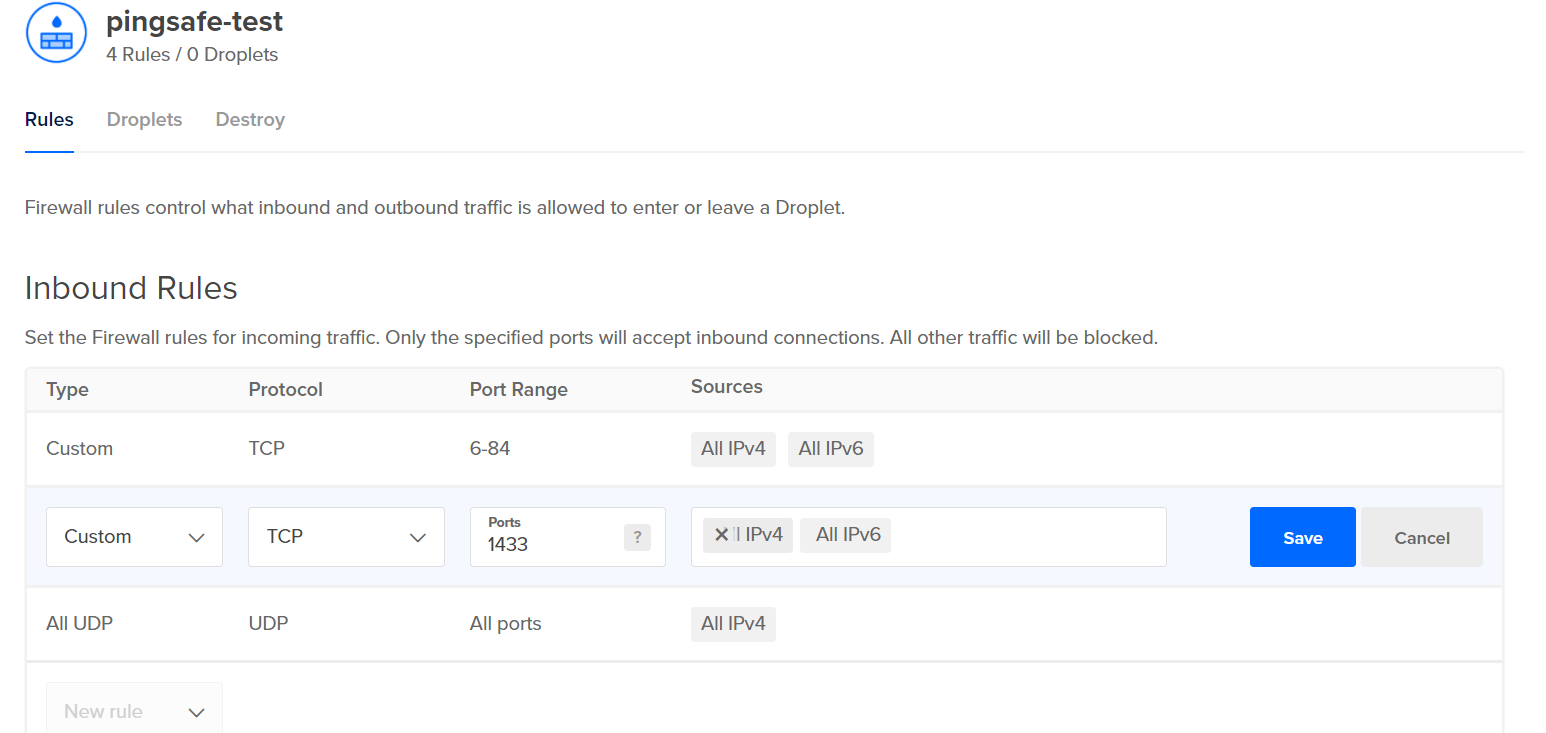Open the TCP protocol dropdown
The image size is (1546, 733).
[x=346, y=537]
